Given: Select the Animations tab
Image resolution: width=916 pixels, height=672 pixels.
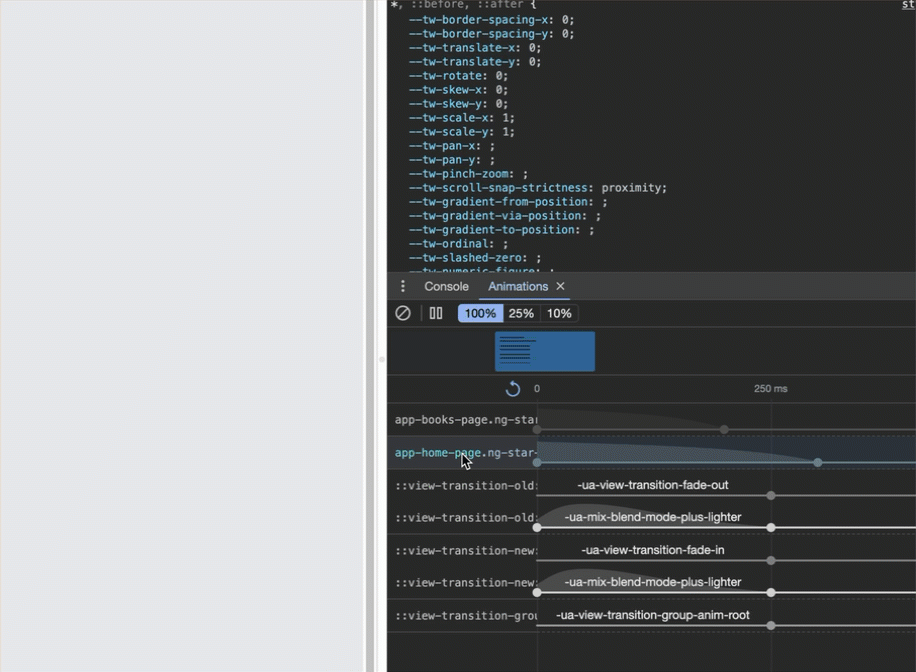Looking at the screenshot, I should pyautogui.click(x=517, y=286).
